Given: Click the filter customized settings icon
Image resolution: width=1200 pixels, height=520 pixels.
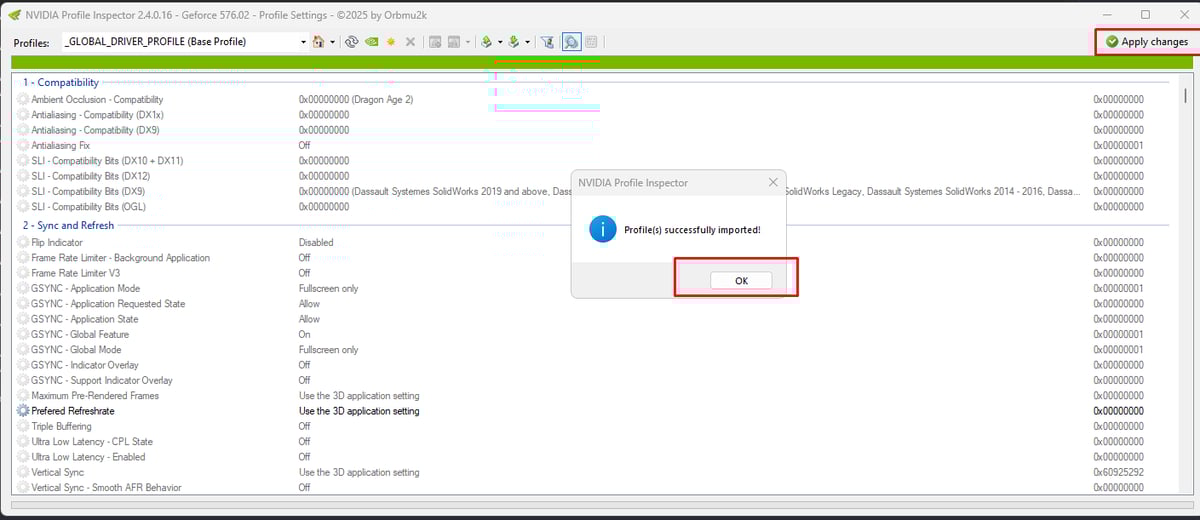Looking at the screenshot, I should 547,42.
